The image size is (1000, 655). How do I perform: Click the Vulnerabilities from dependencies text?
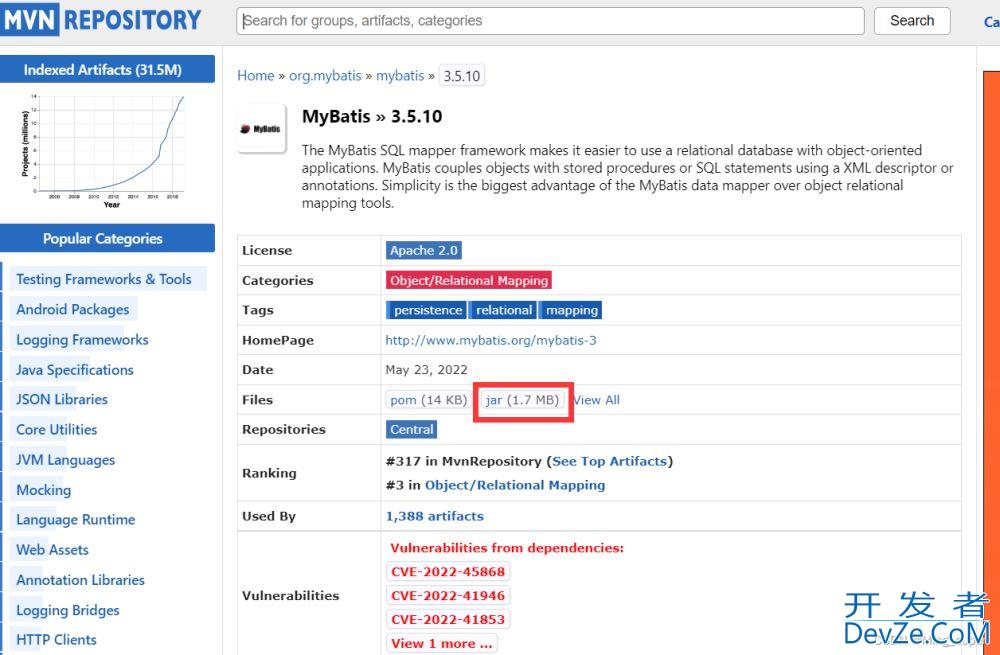tap(507, 548)
